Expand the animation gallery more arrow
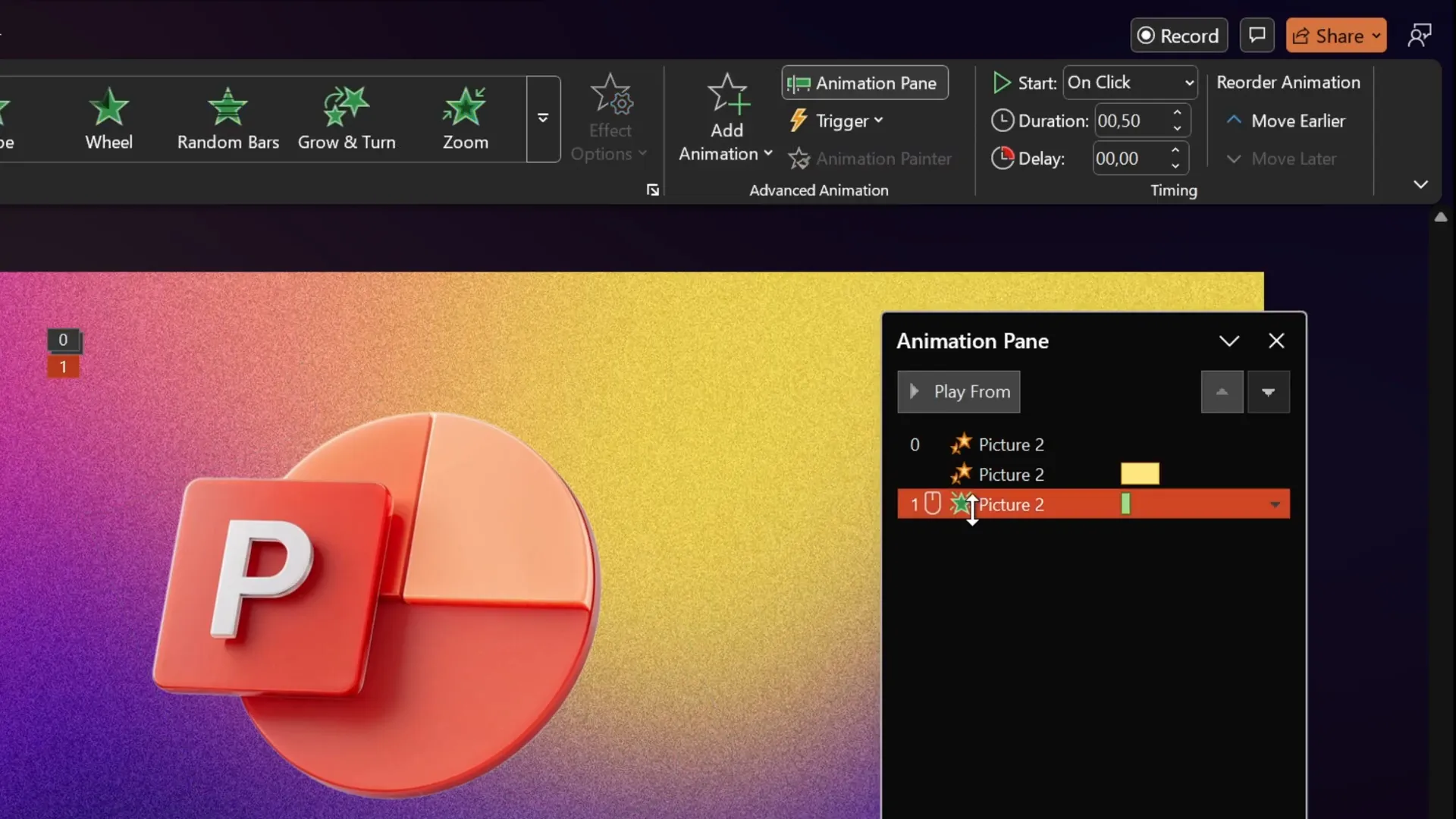1456x819 pixels. [543, 118]
